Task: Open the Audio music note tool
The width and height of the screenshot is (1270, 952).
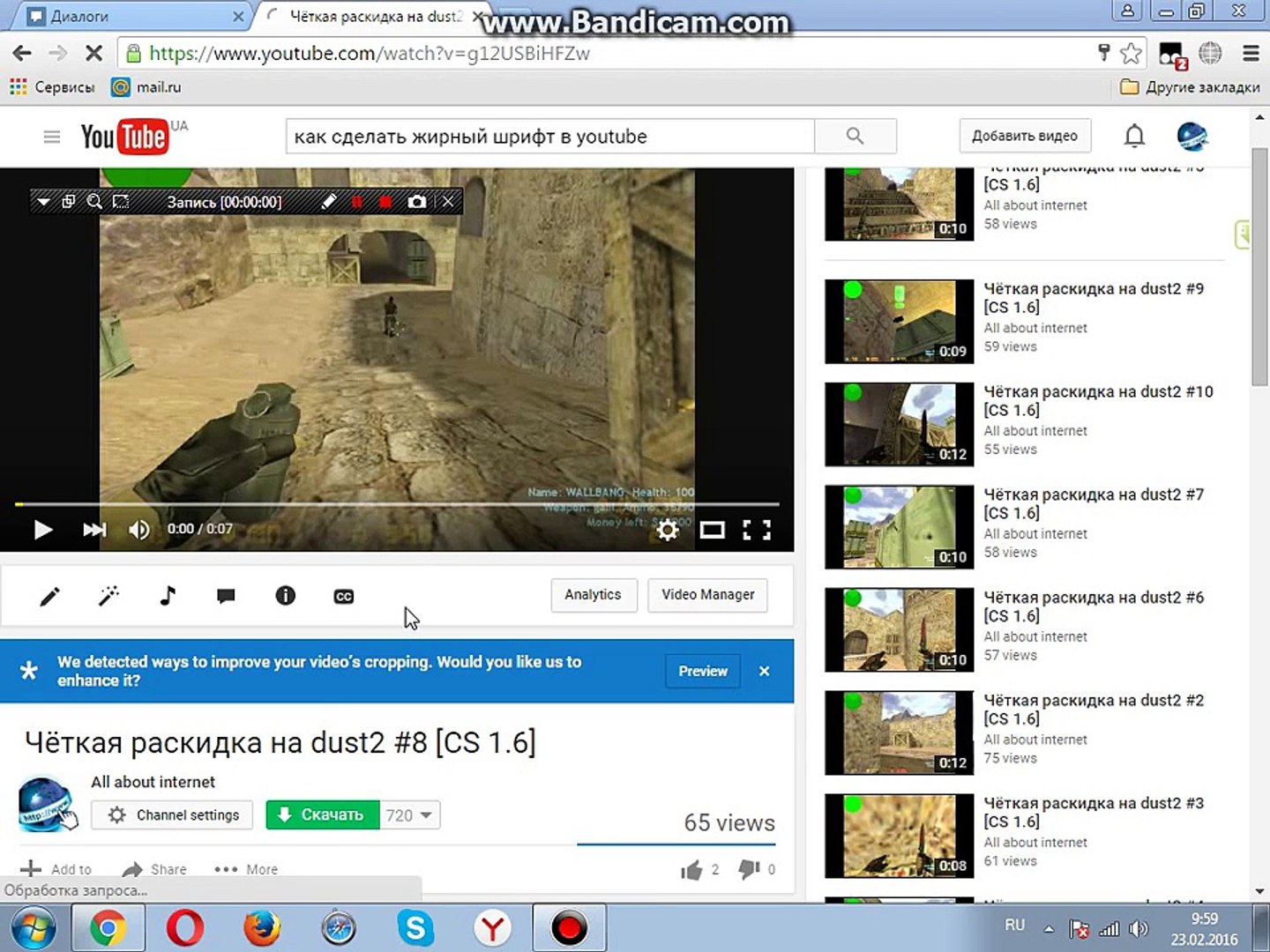Action: coord(168,596)
